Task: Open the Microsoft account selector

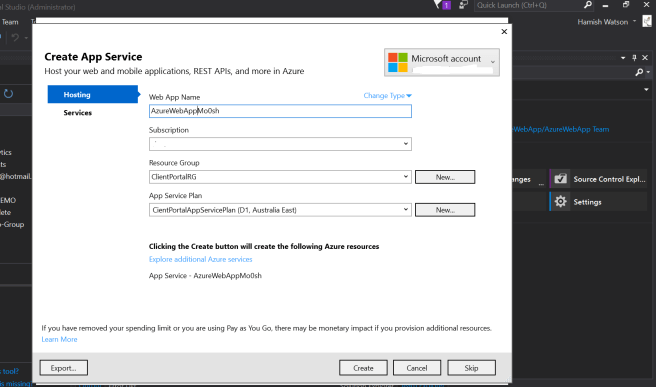Action: pyautogui.click(x=442, y=62)
